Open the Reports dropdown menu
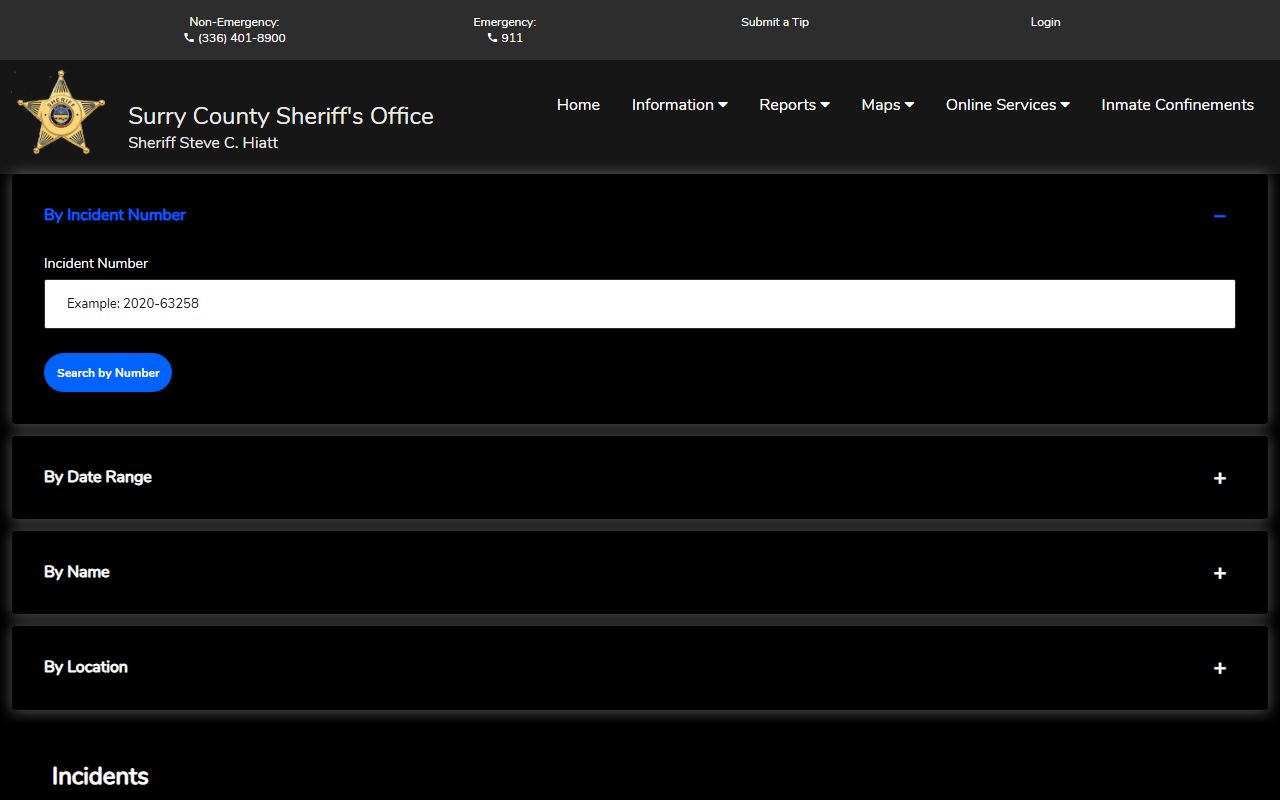Viewport: 1280px width, 800px height. [794, 105]
